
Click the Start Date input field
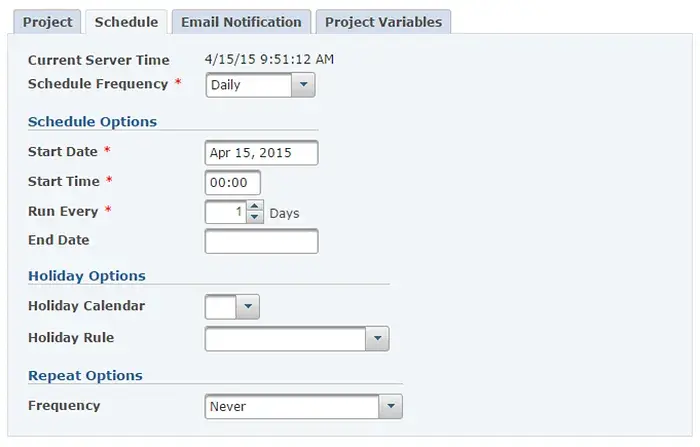pos(261,153)
